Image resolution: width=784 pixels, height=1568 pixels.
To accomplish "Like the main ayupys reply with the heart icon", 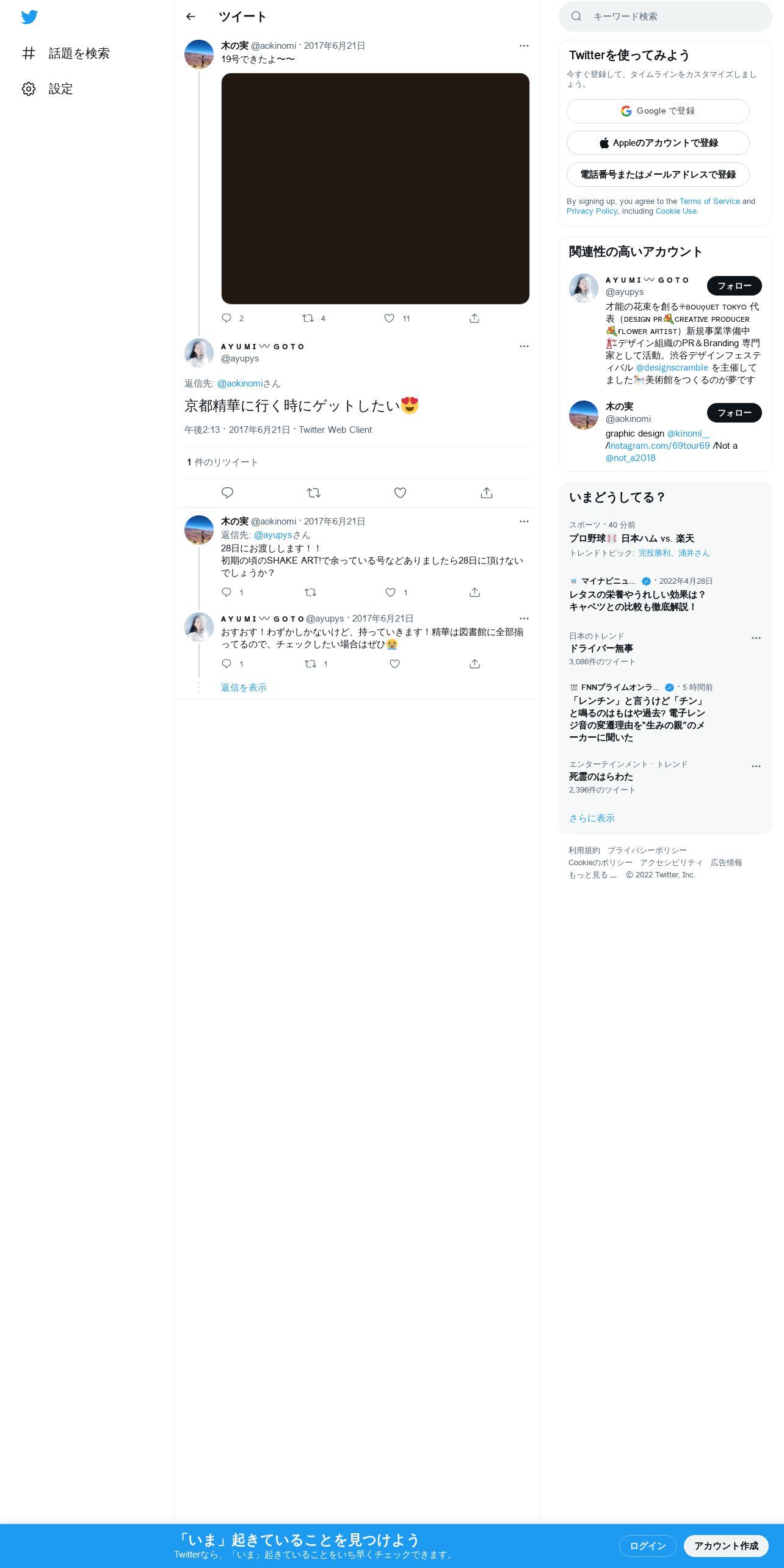I will tap(400, 493).
